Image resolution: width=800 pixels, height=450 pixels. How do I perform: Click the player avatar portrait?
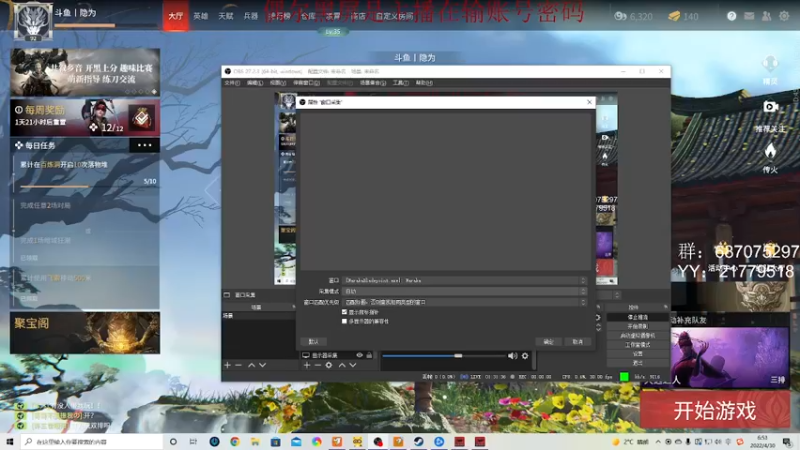[33, 20]
